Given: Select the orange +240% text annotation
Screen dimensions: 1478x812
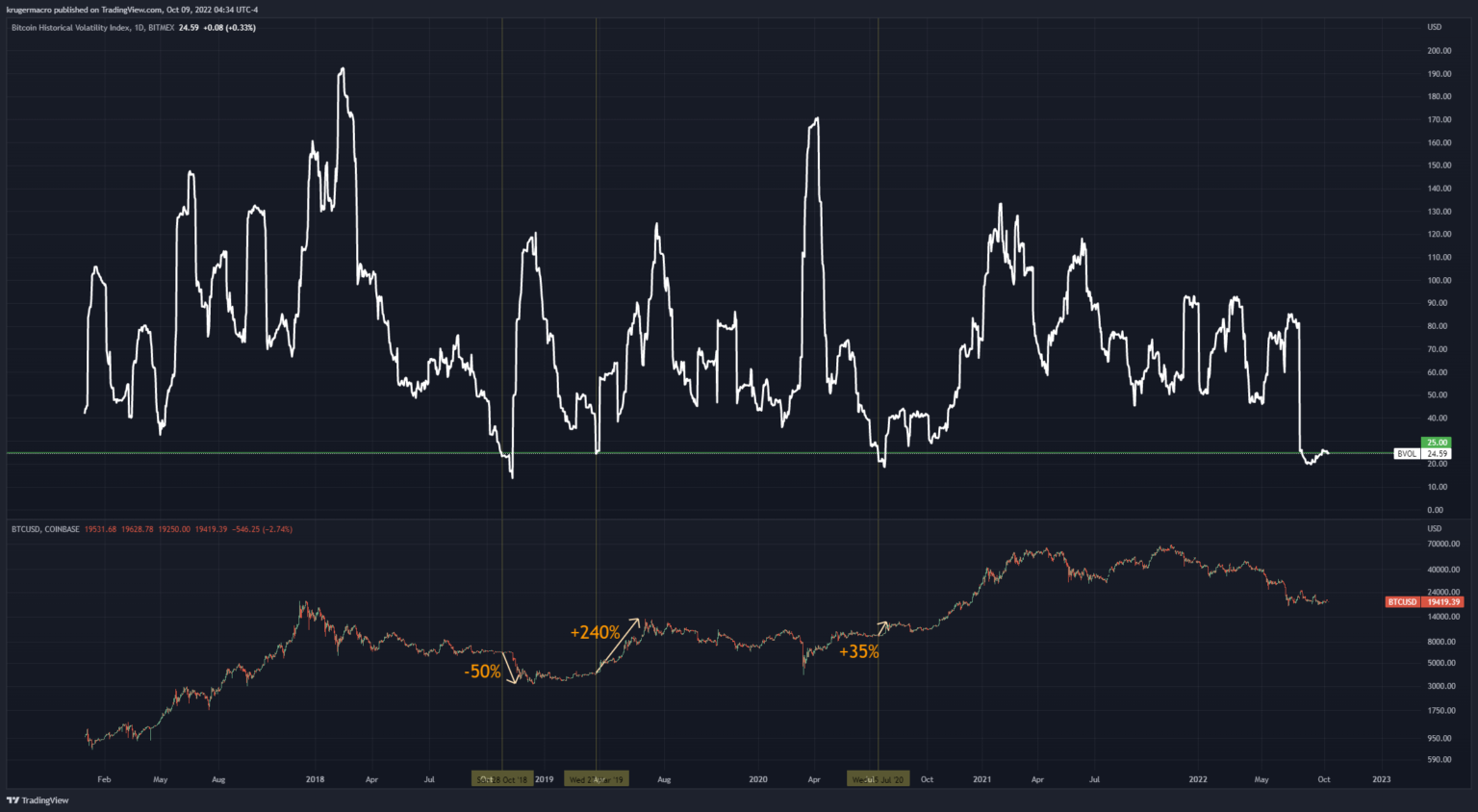Looking at the screenshot, I should click(x=595, y=632).
